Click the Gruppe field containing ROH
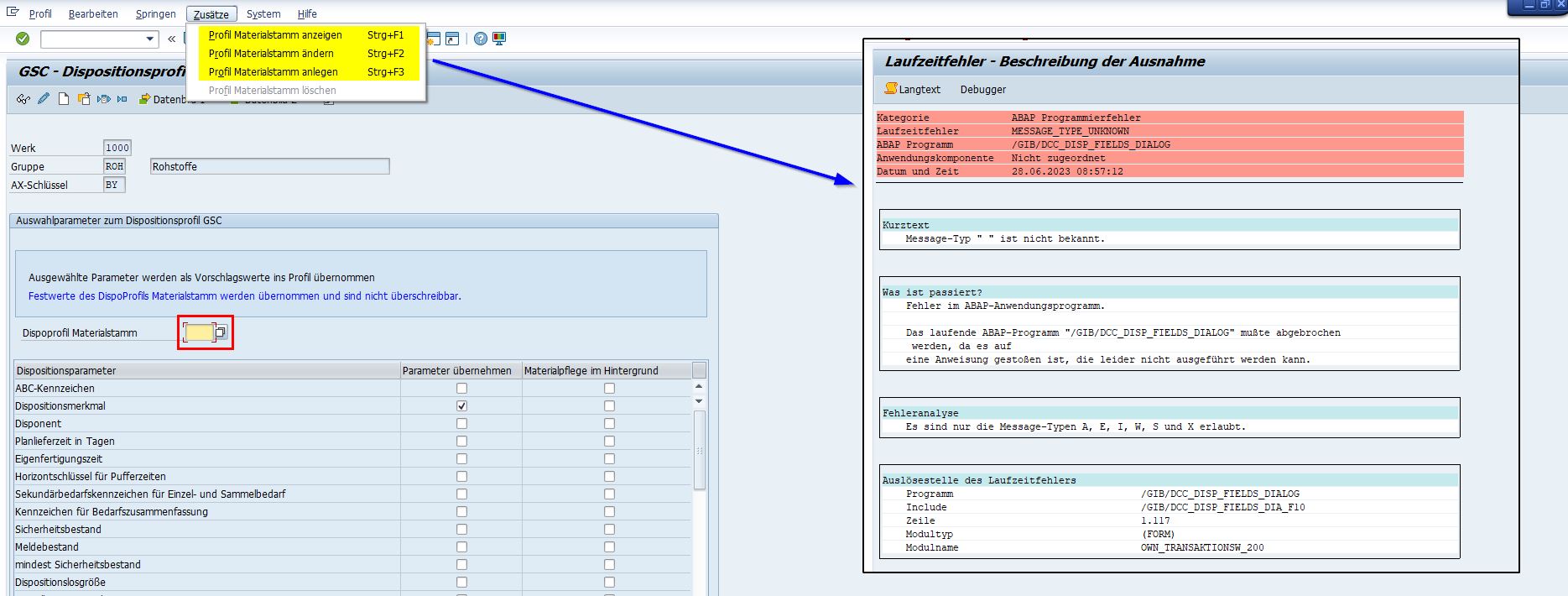Image resolution: width=1568 pixels, height=596 pixels. click(114, 166)
